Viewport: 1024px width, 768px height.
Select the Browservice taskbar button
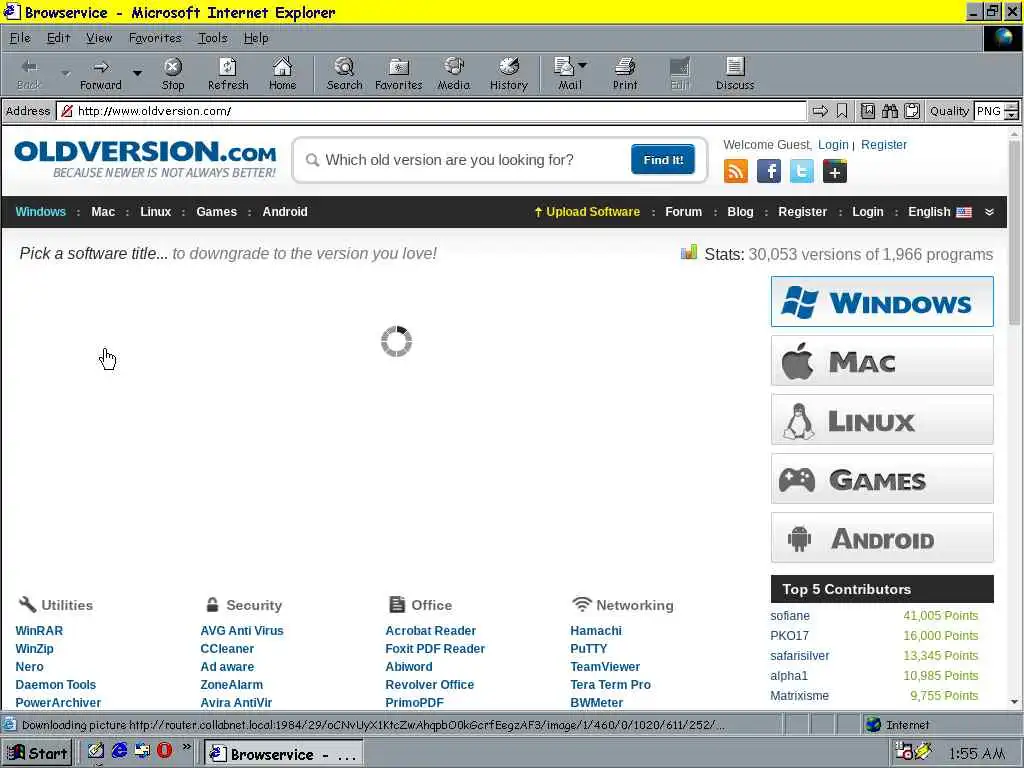point(283,754)
